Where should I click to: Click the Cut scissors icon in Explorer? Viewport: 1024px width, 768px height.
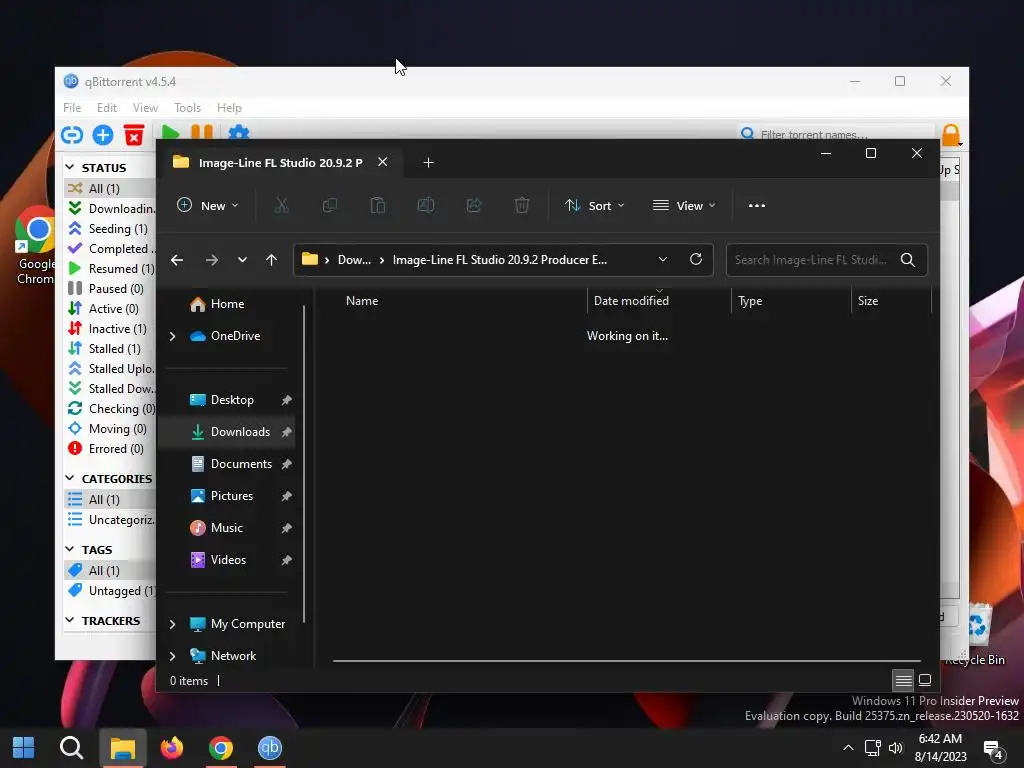pyautogui.click(x=281, y=205)
